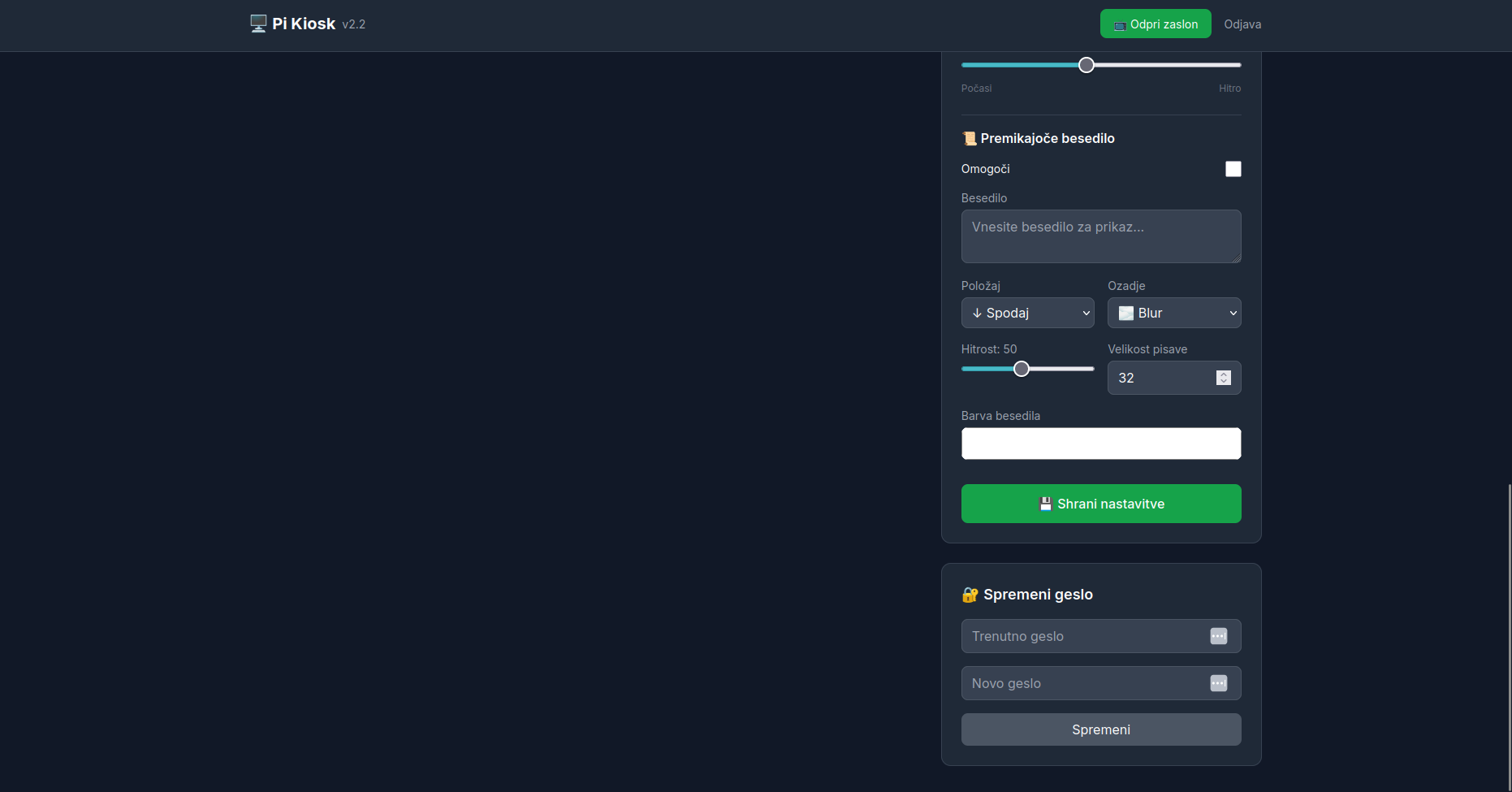Click the TV icon on Odpri zaslon button

point(1120,25)
